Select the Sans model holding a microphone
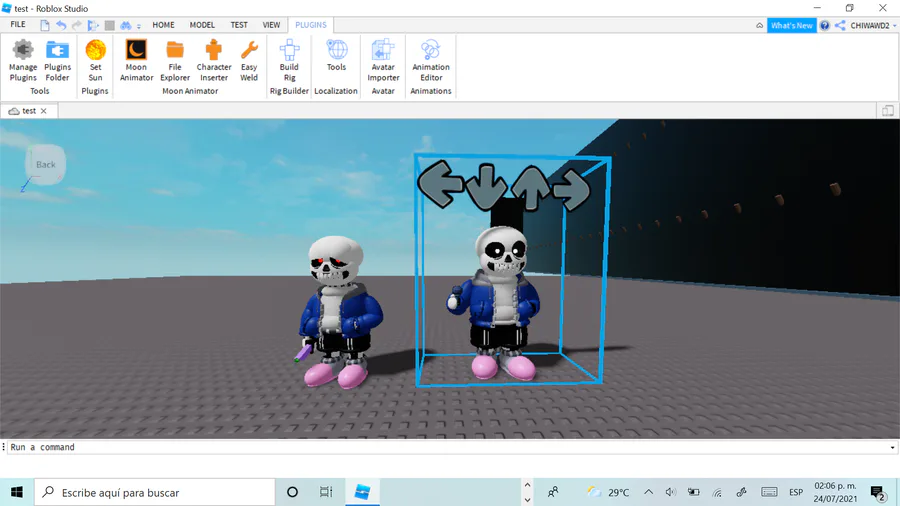Screen dimensions: 900x506 [496, 303]
